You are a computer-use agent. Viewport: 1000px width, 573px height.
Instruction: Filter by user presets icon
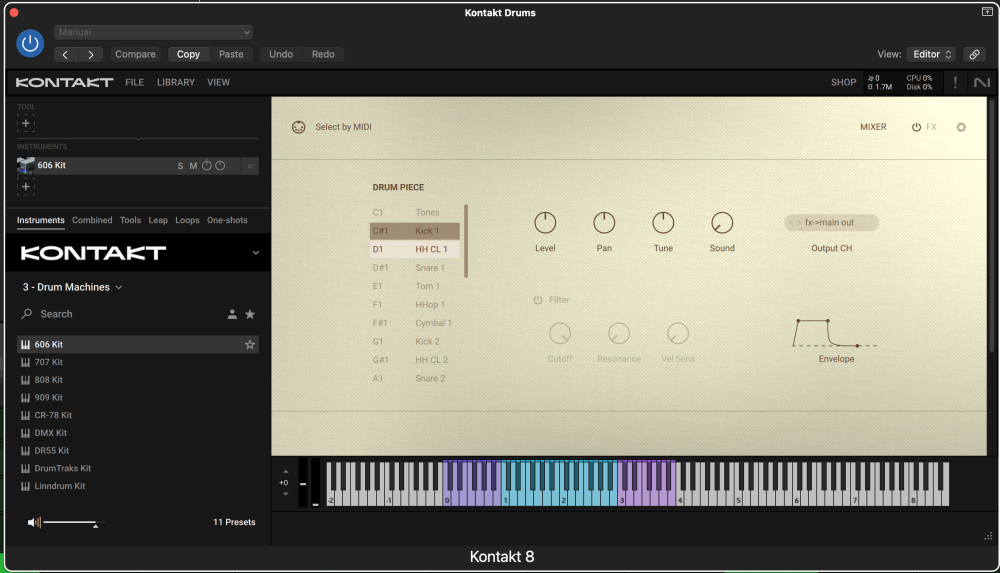point(232,314)
